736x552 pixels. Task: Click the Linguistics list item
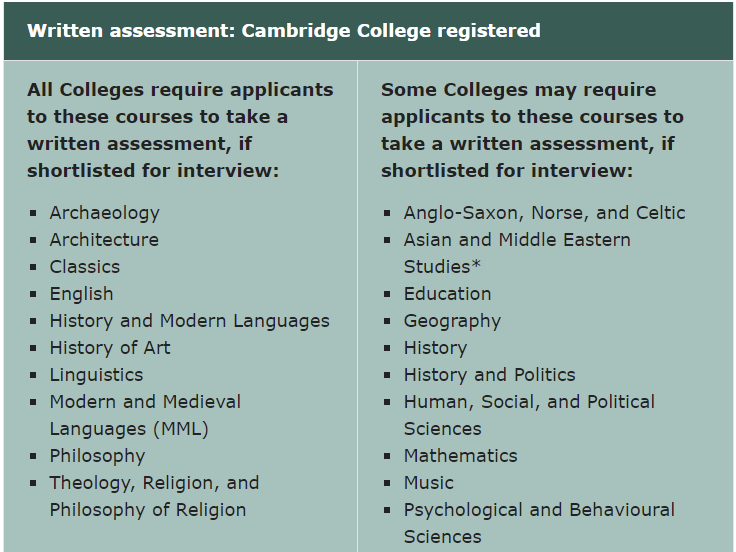96,375
